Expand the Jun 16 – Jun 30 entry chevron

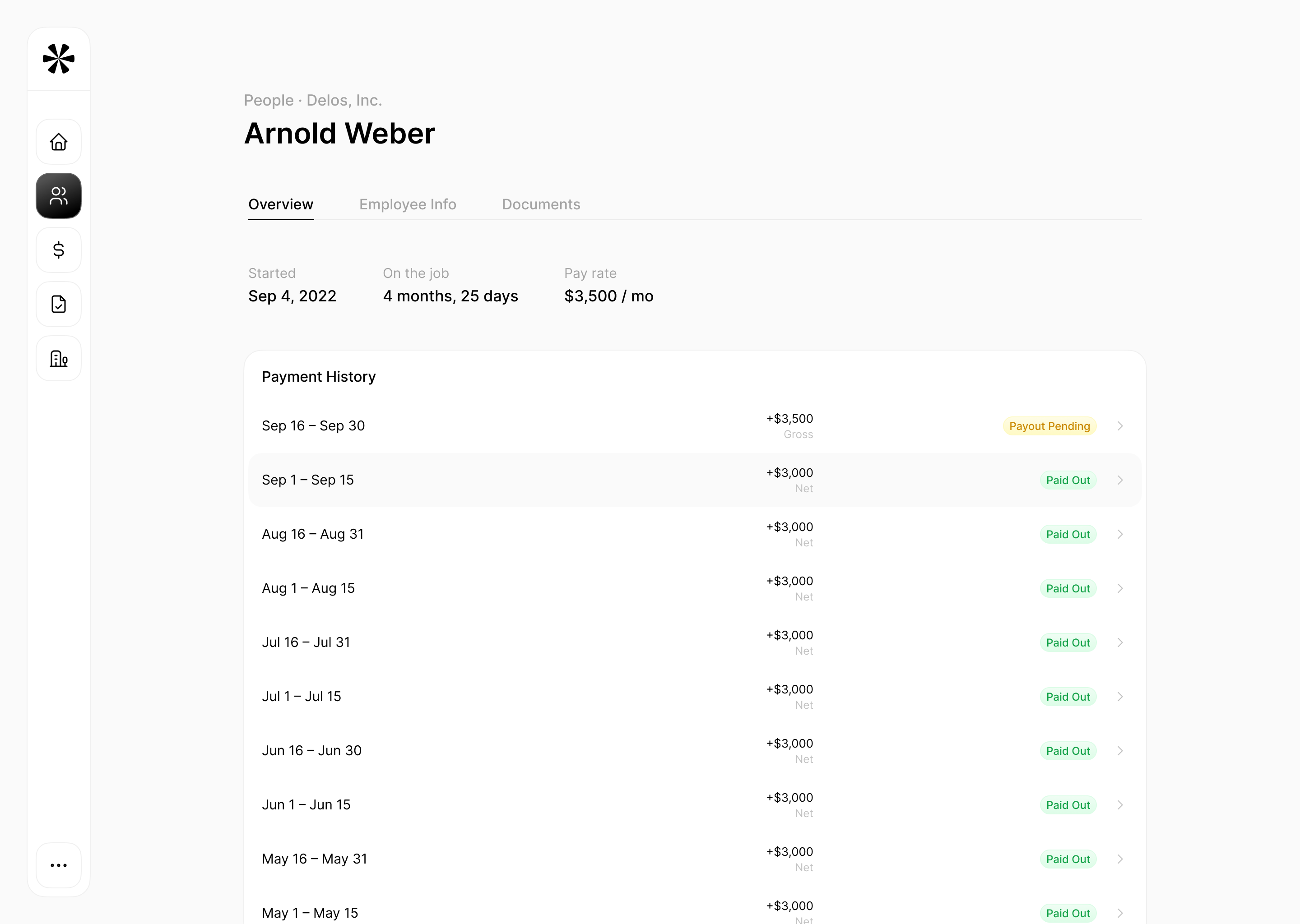[1120, 750]
